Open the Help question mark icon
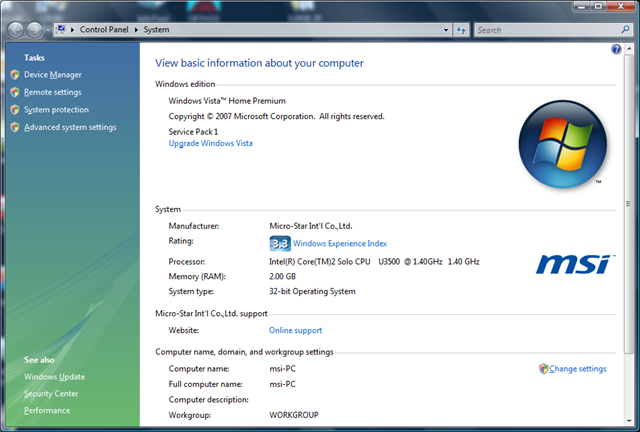 point(616,49)
